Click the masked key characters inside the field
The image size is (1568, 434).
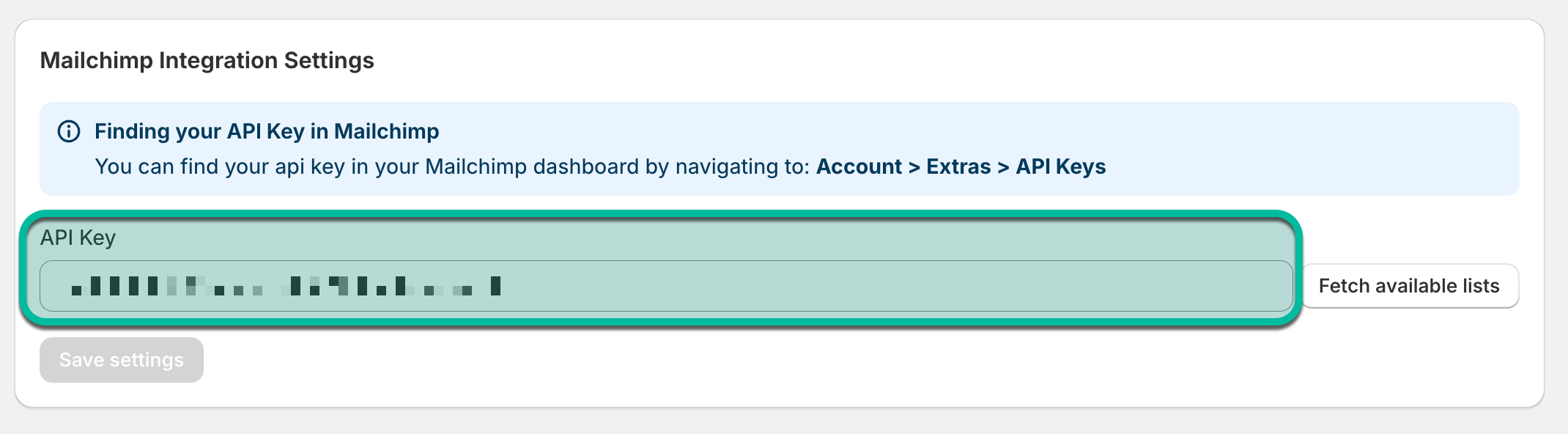click(x=286, y=286)
